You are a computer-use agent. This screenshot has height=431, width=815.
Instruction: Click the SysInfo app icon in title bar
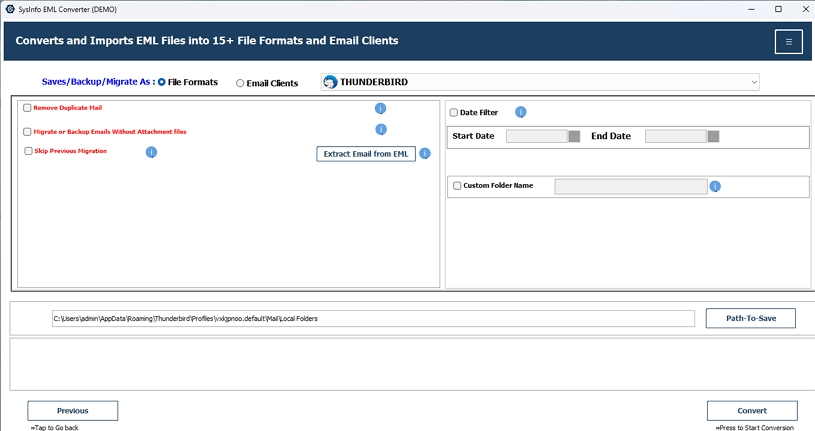pos(10,9)
